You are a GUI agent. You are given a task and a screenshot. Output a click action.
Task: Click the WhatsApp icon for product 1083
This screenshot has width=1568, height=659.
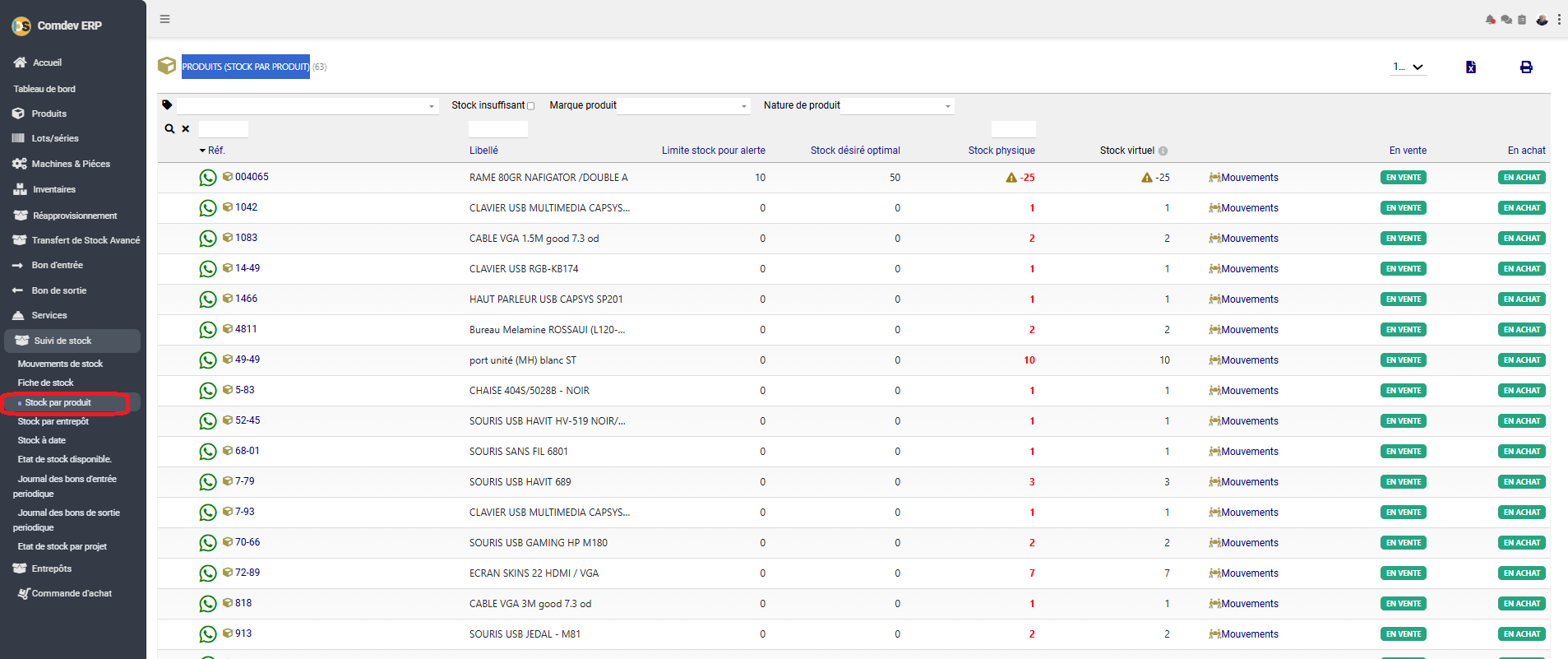click(208, 239)
